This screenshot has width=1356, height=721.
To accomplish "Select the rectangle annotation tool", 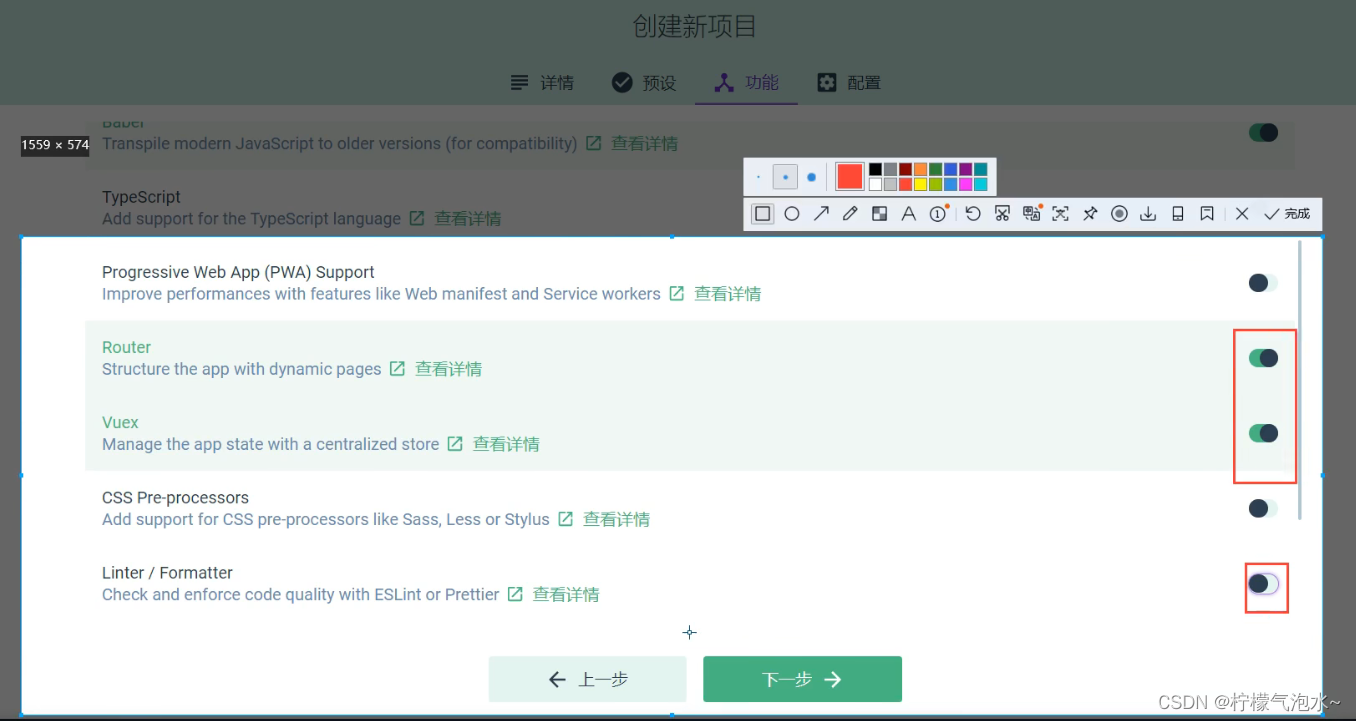I will (762, 213).
